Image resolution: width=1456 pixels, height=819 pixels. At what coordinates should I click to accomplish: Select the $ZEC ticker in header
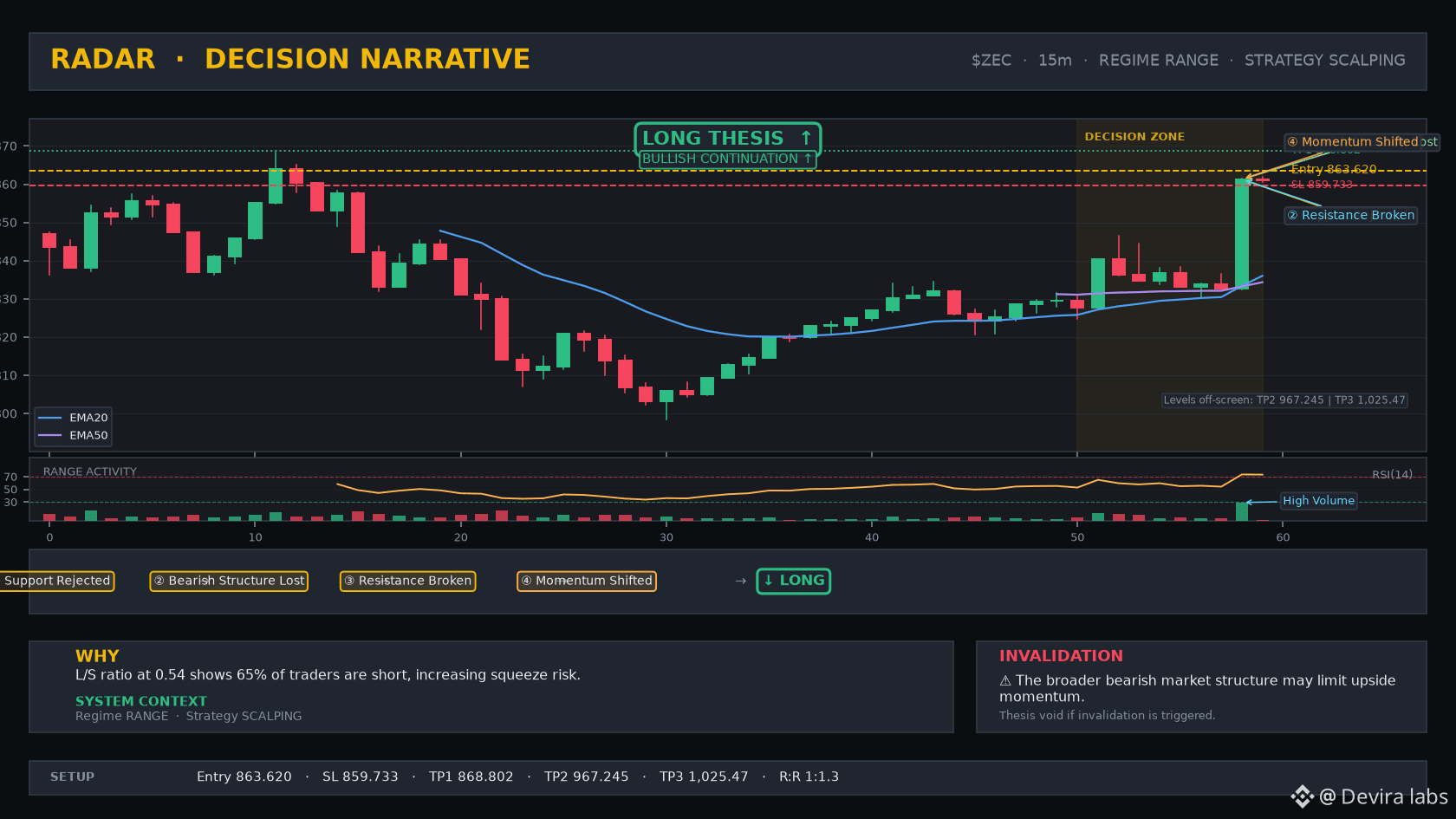pyautogui.click(x=991, y=60)
